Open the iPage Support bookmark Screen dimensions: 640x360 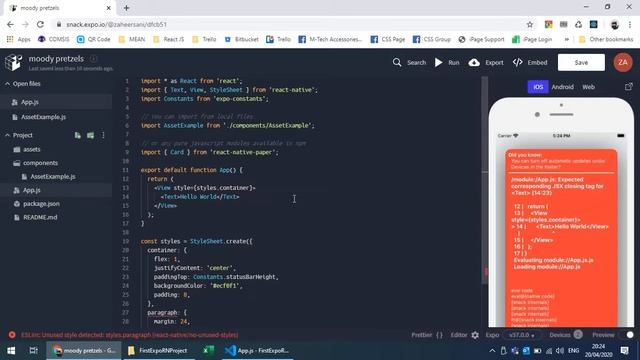point(481,39)
